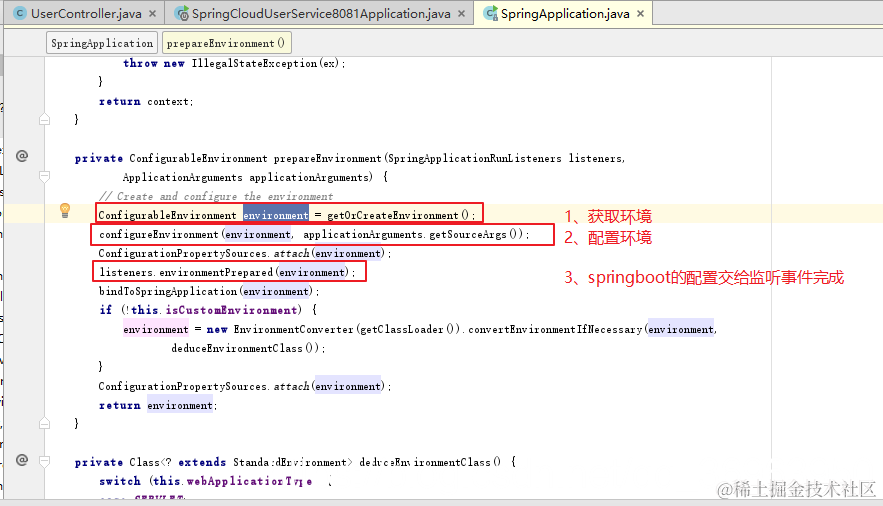
Task: Click the SpringApplication.java file icon
Action: (491, 14)
